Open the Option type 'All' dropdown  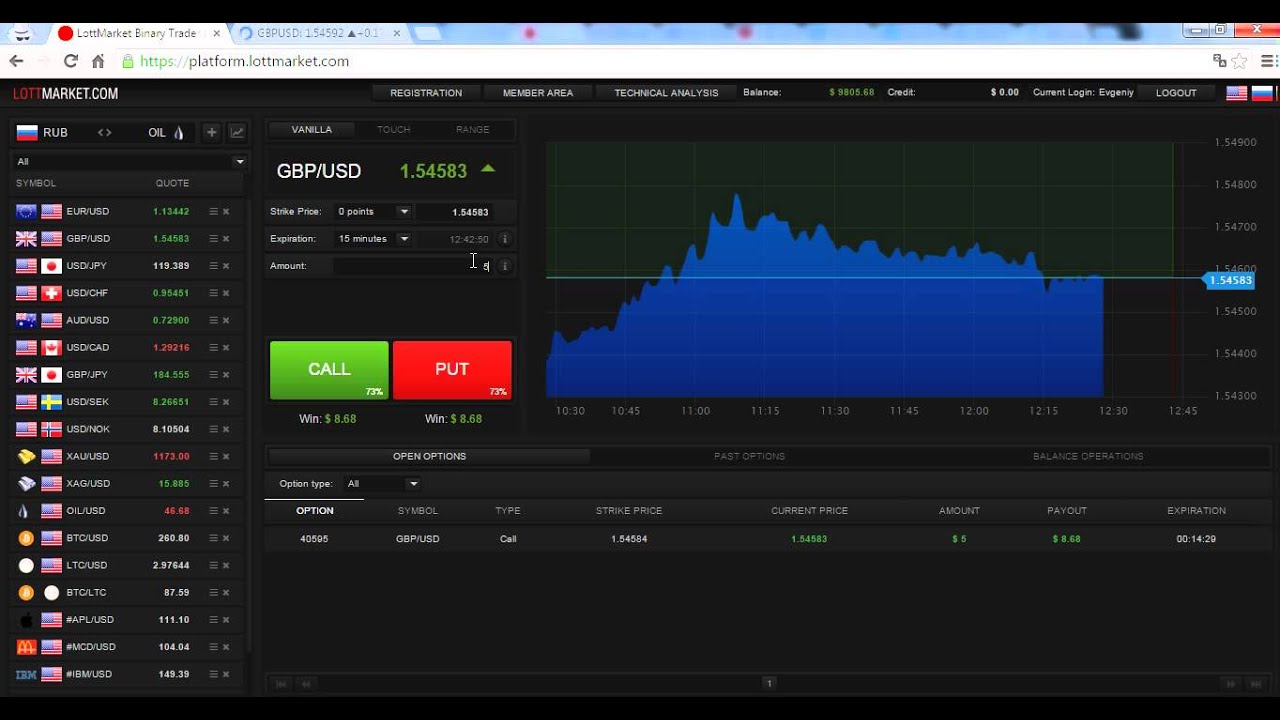click(x=383, y=484)
